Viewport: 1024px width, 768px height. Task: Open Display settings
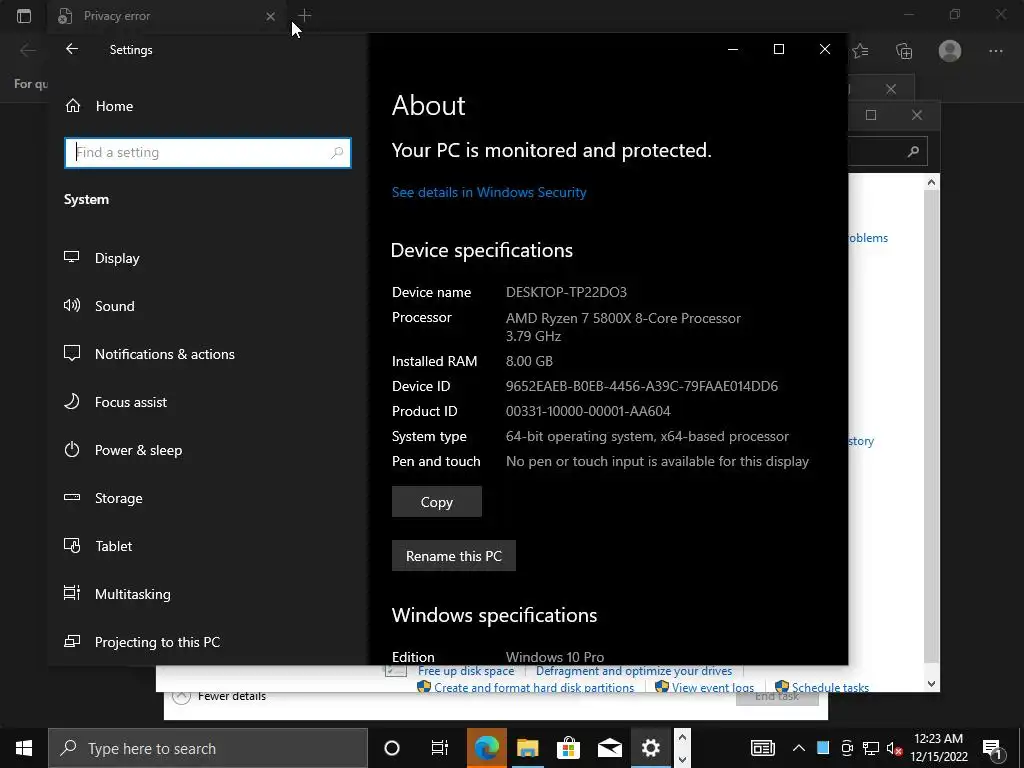coord(102,258)
